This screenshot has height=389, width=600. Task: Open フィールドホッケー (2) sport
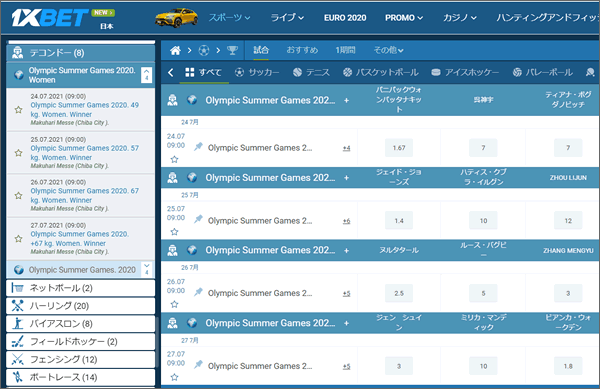click(81, 341)
